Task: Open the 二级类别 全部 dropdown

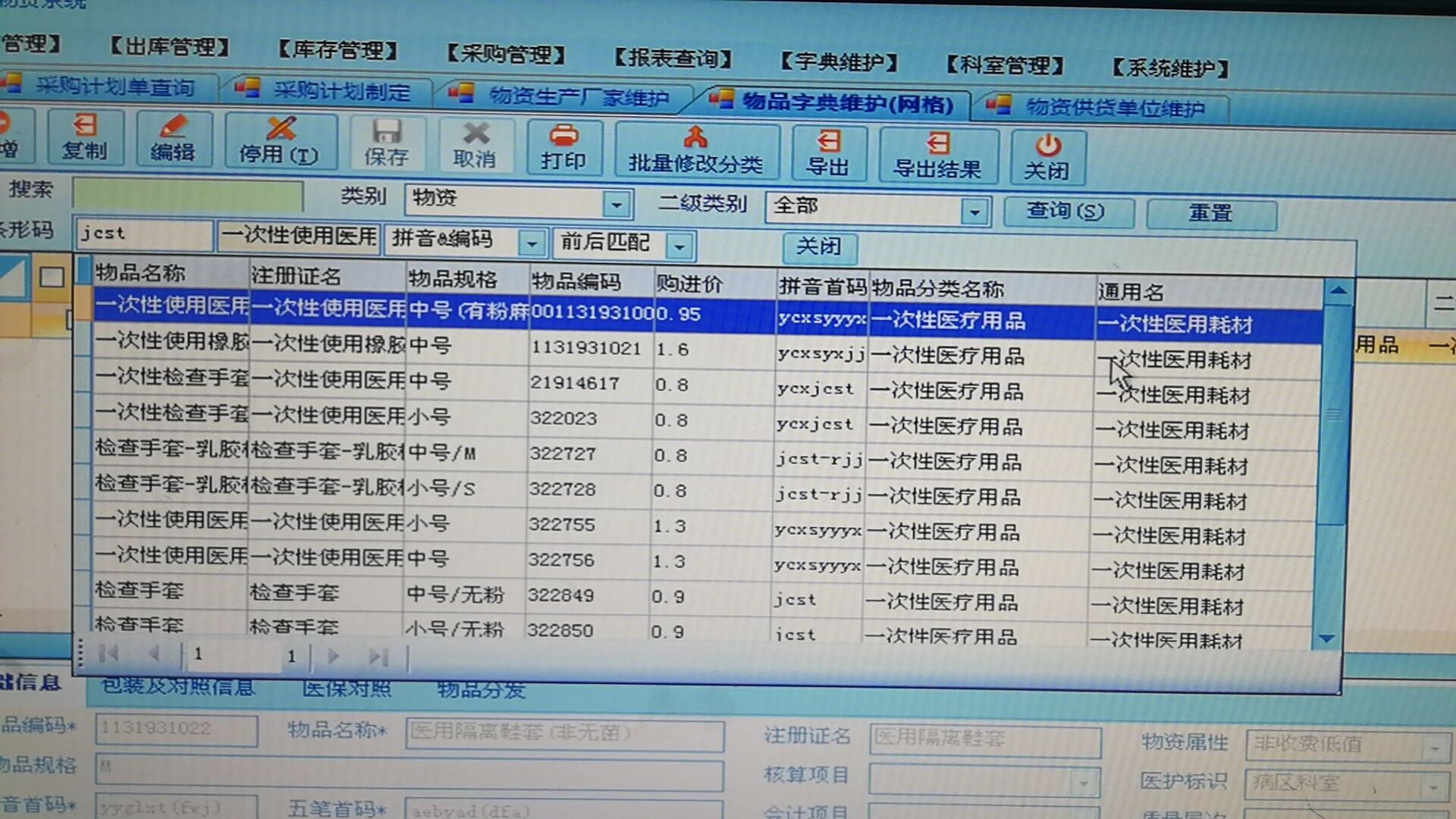Action: tap(974, 212)
